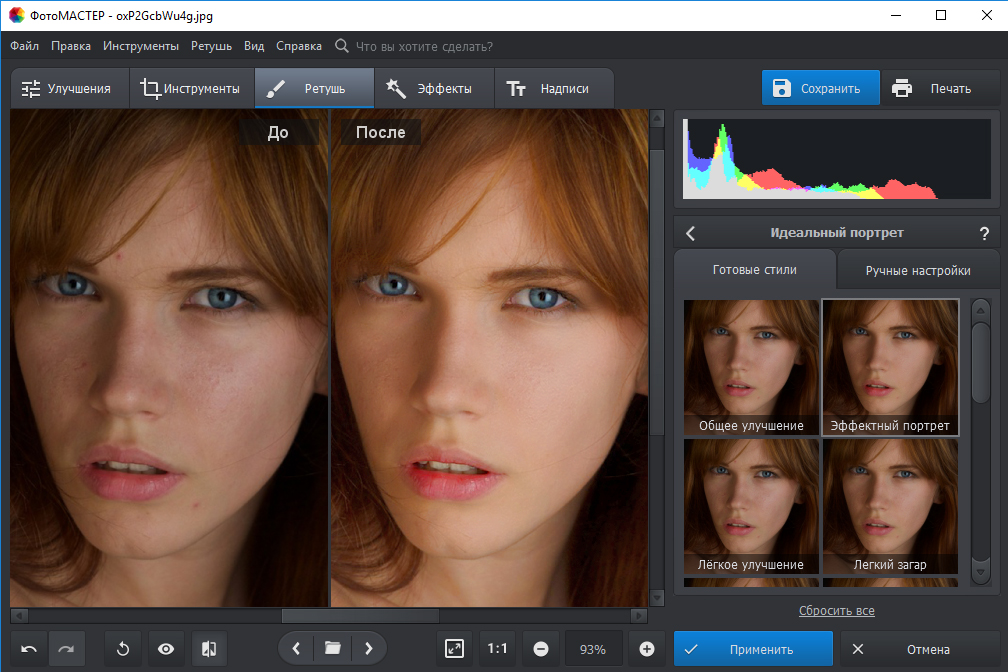Click the reset rotation arrow icon
The height and width of the screenshot is (672, 1008).
coord(123,649)
